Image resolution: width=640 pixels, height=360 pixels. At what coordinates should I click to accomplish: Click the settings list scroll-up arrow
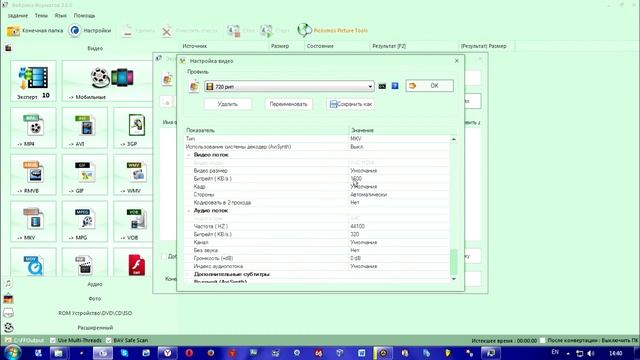(453, 140)
